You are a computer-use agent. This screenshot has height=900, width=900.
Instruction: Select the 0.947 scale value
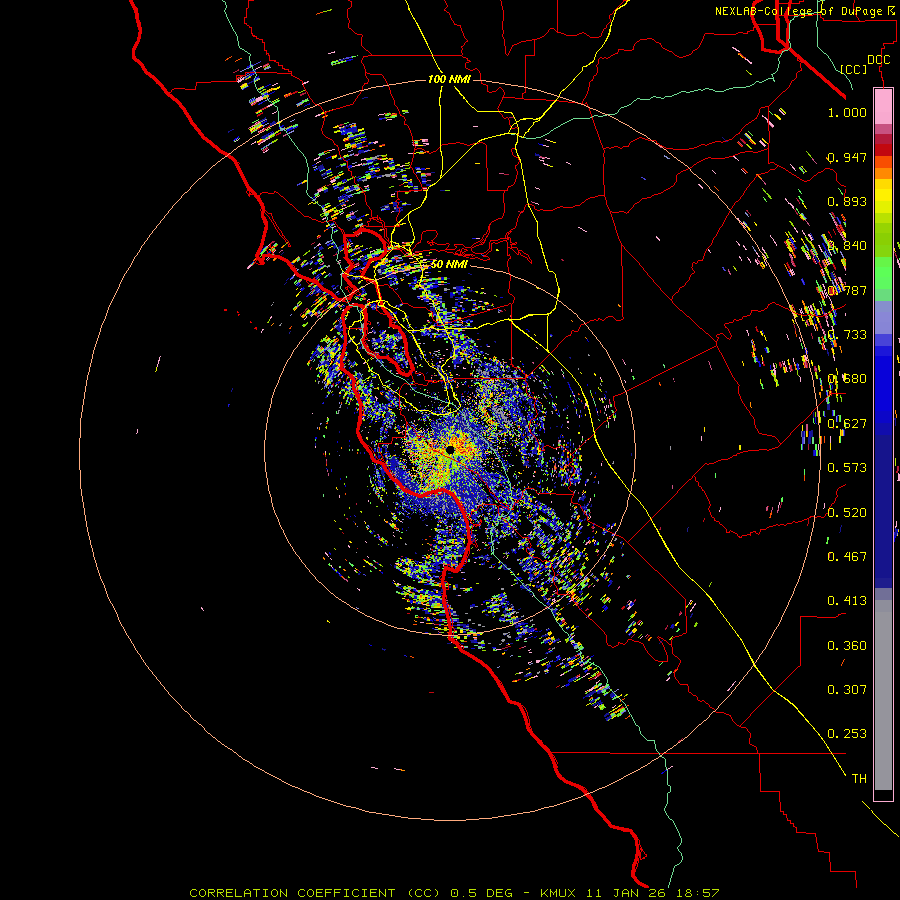(847, 158)
